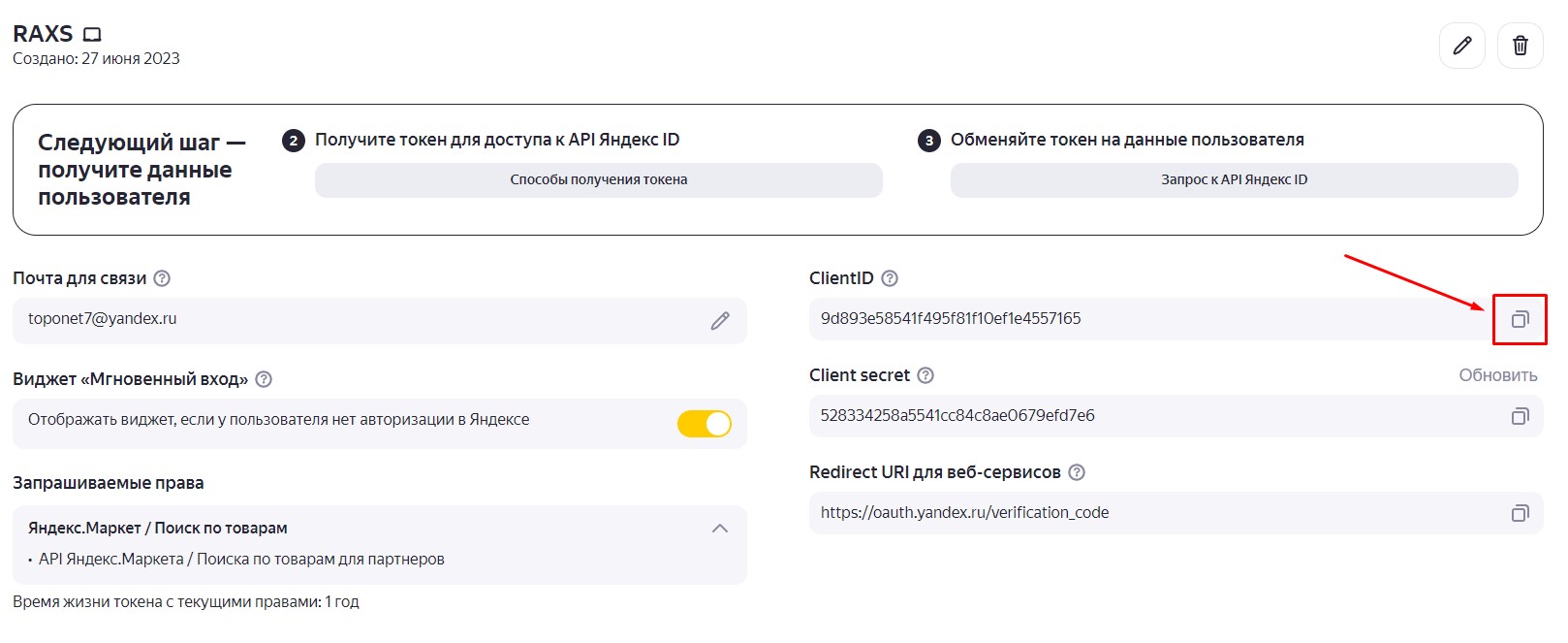Click the edit application pencil icon
The height and width of the screenshot is (643, 1568).
[1461, 46]
